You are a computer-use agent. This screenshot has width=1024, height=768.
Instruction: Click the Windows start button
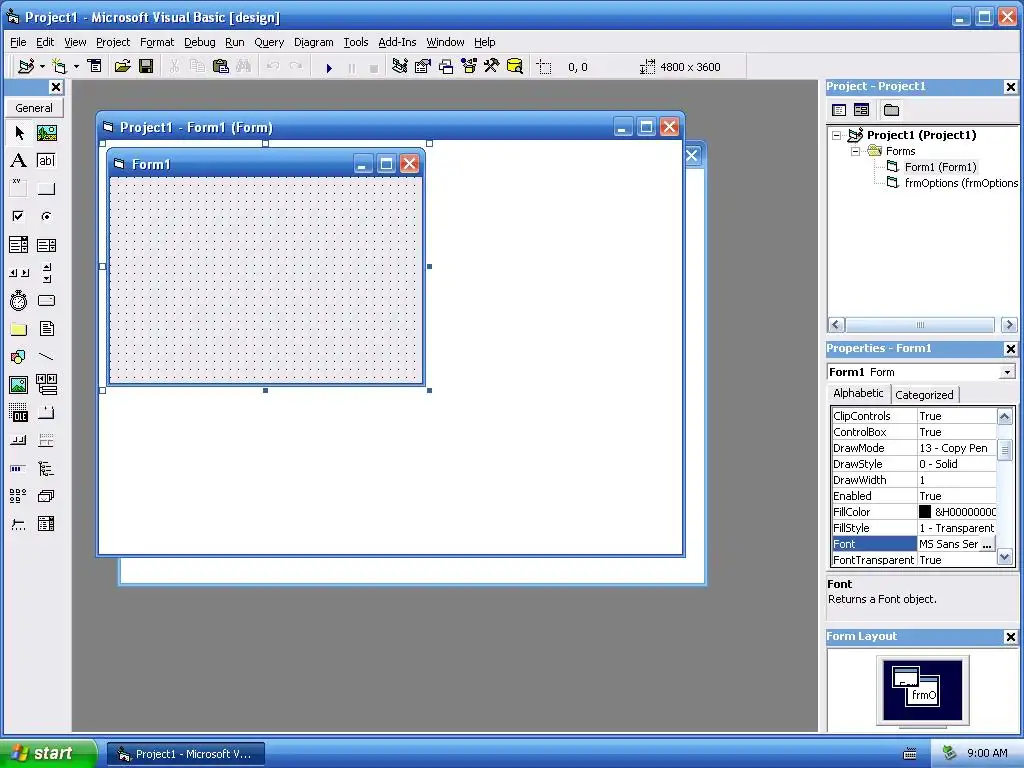click(x=48, y=754)
